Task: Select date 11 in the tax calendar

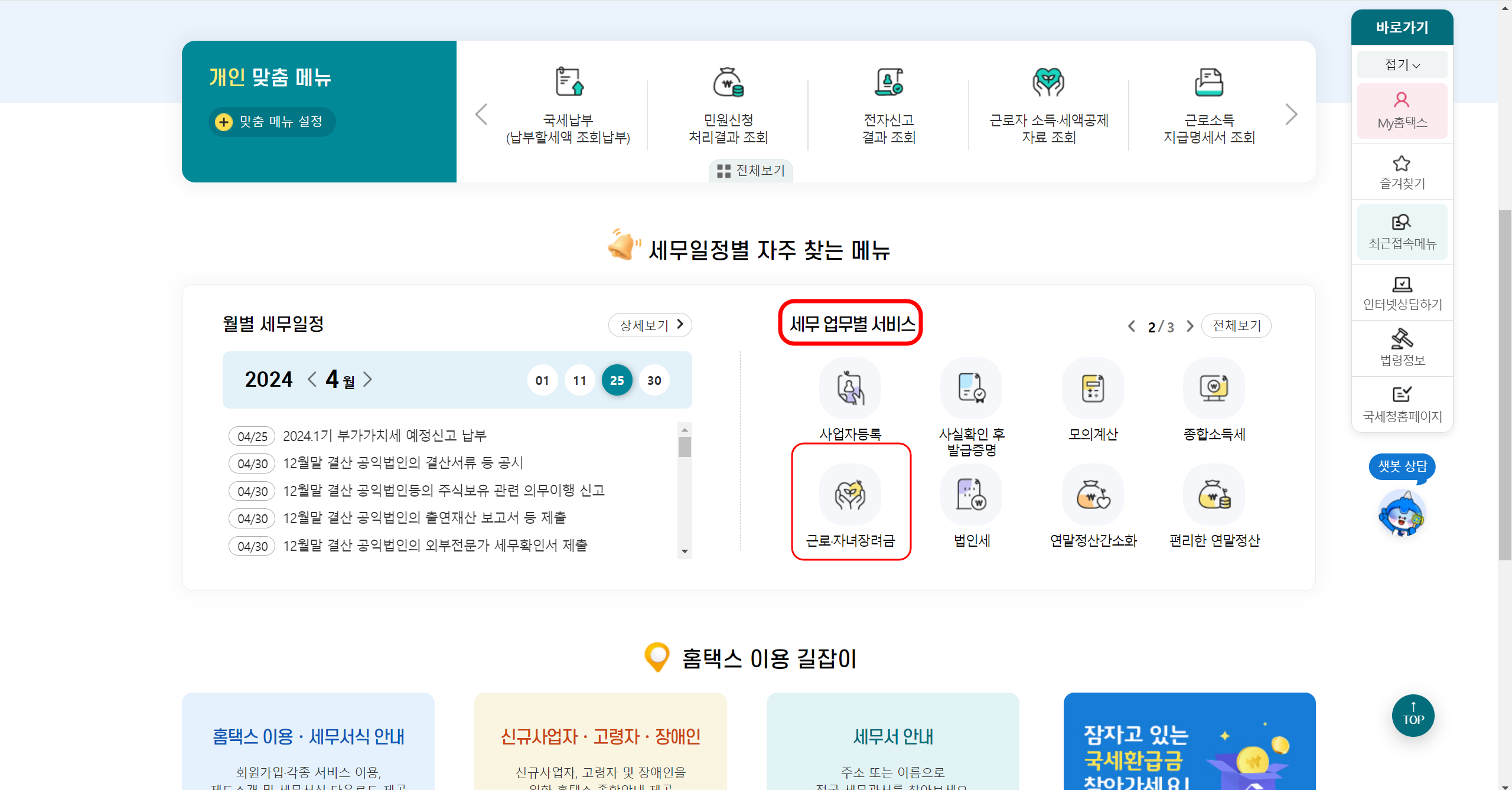Action: [x=579, y=380]
